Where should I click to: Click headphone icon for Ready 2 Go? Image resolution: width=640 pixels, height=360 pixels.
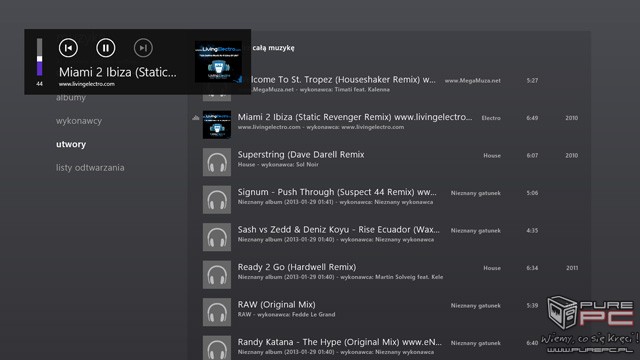click(217, 275)
